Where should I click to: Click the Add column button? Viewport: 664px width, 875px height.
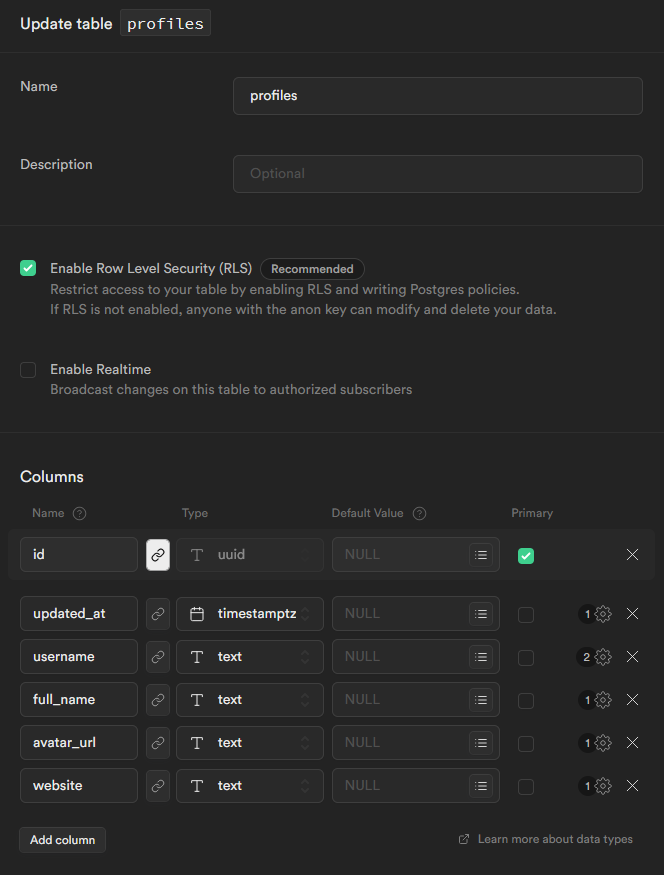coord(62,840)
